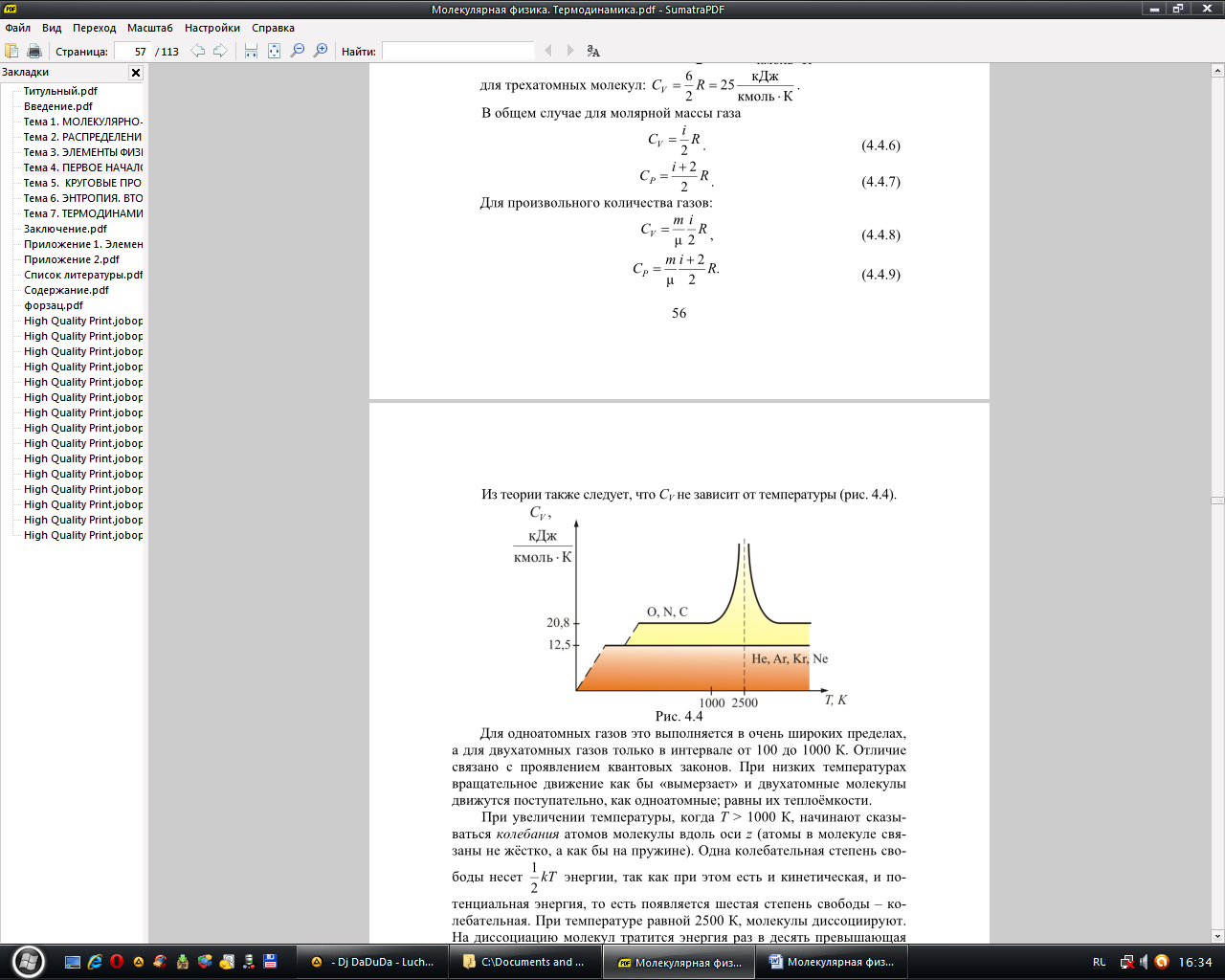1225x980 pixels.
Task: Toggle Match Case search icon
Action: click(x=593, y=51)
